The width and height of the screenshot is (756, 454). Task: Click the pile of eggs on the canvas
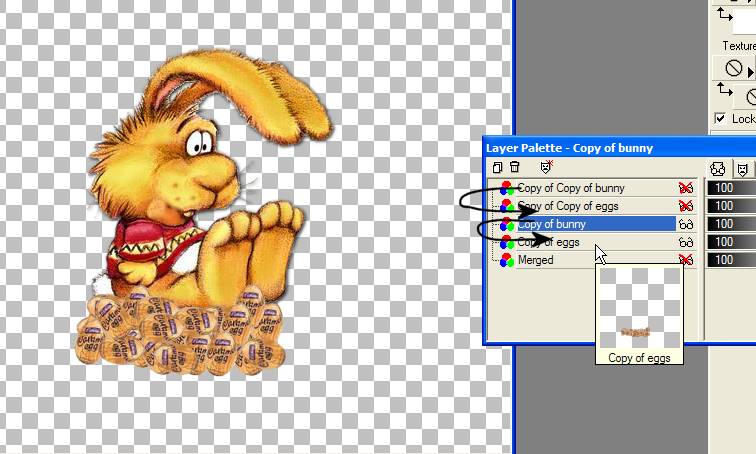pos(179,333)
